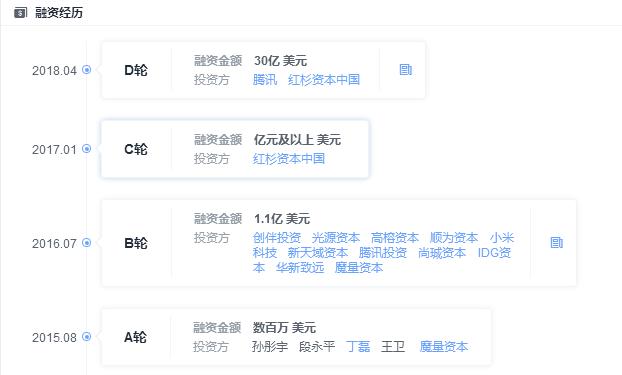Open the 创伴投资 investor link
The height and width of the screenshot is (375, 622).
click(x=277, y=238)
